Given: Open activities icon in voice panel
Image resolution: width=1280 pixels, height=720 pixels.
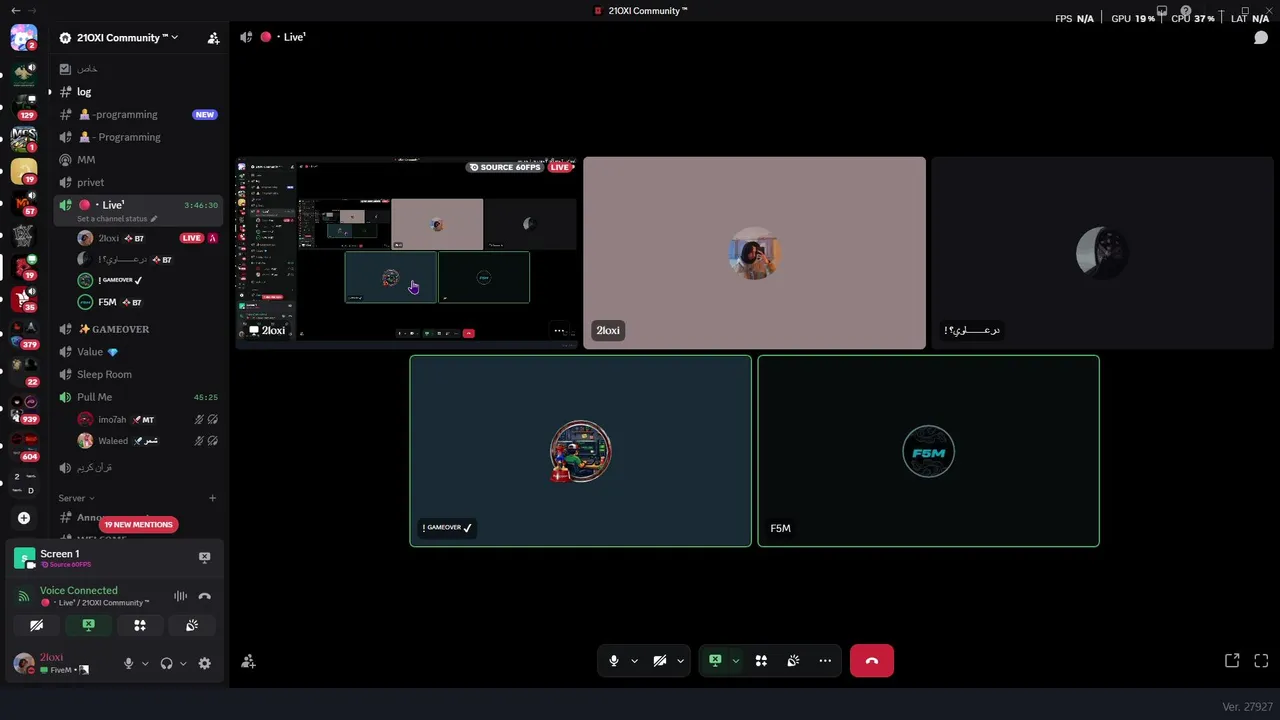Looking at the screenshot, I should (x=140, y=625).
